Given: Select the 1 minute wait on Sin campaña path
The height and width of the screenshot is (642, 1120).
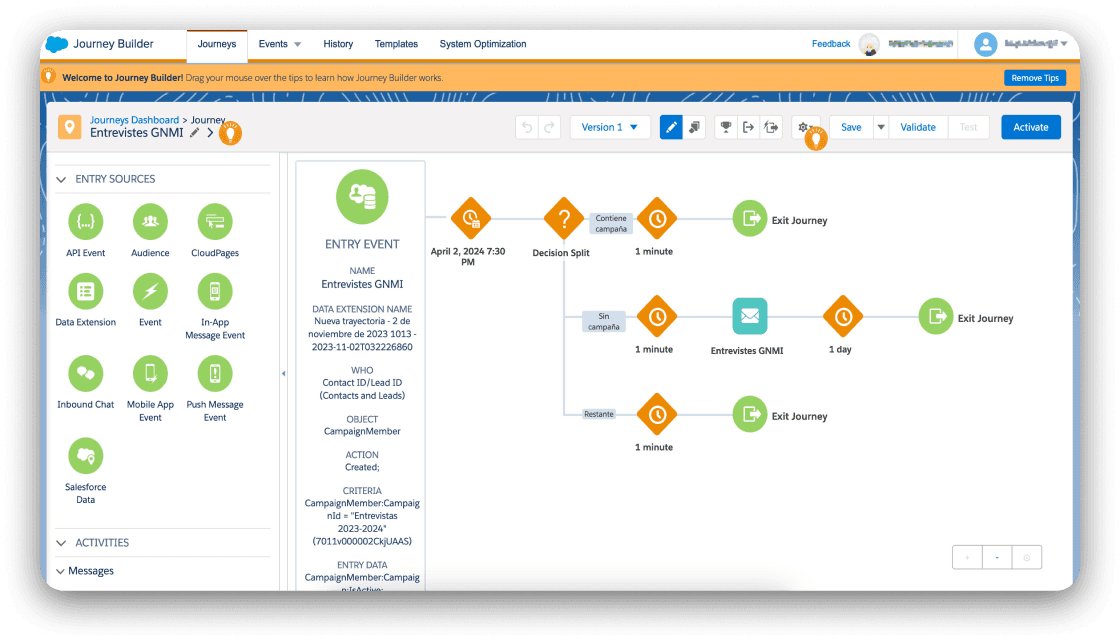Looking at the screenshot, I should click(x=657, y=316).
